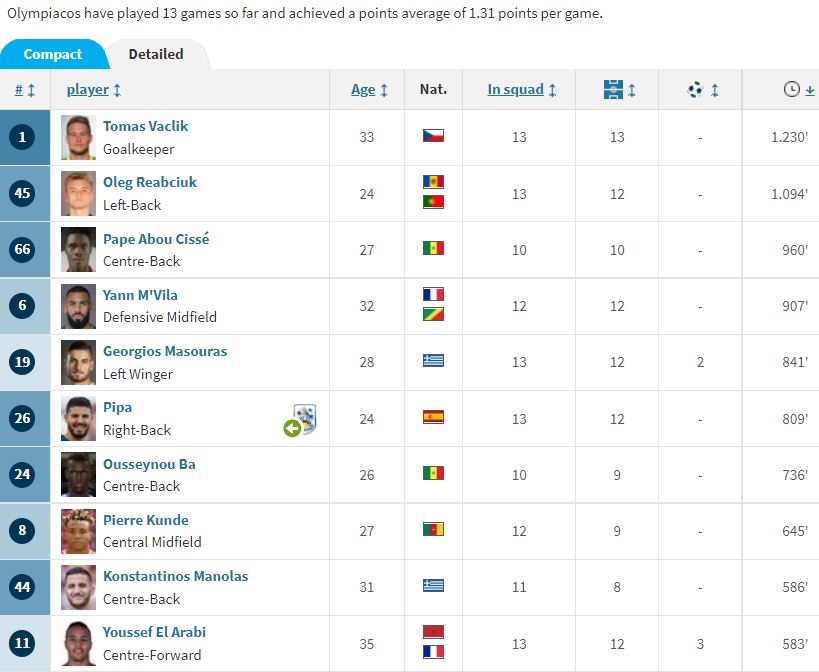Sort by minutes played clock icon
The height and width of the screenshot is (672, 819).
[792, 89]
